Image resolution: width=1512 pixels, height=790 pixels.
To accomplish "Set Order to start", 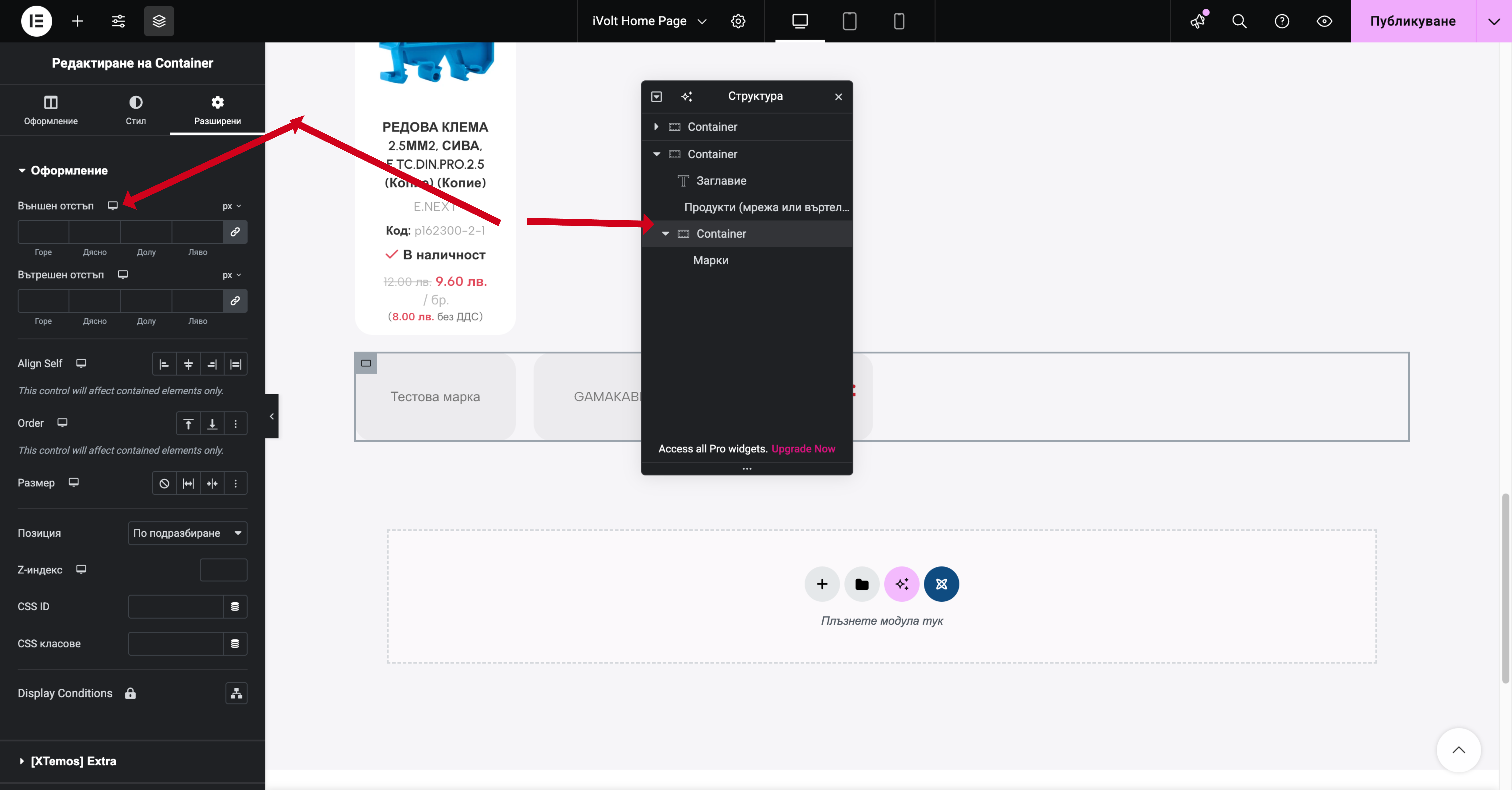I will pyautogui.click(x=188, y=423).
